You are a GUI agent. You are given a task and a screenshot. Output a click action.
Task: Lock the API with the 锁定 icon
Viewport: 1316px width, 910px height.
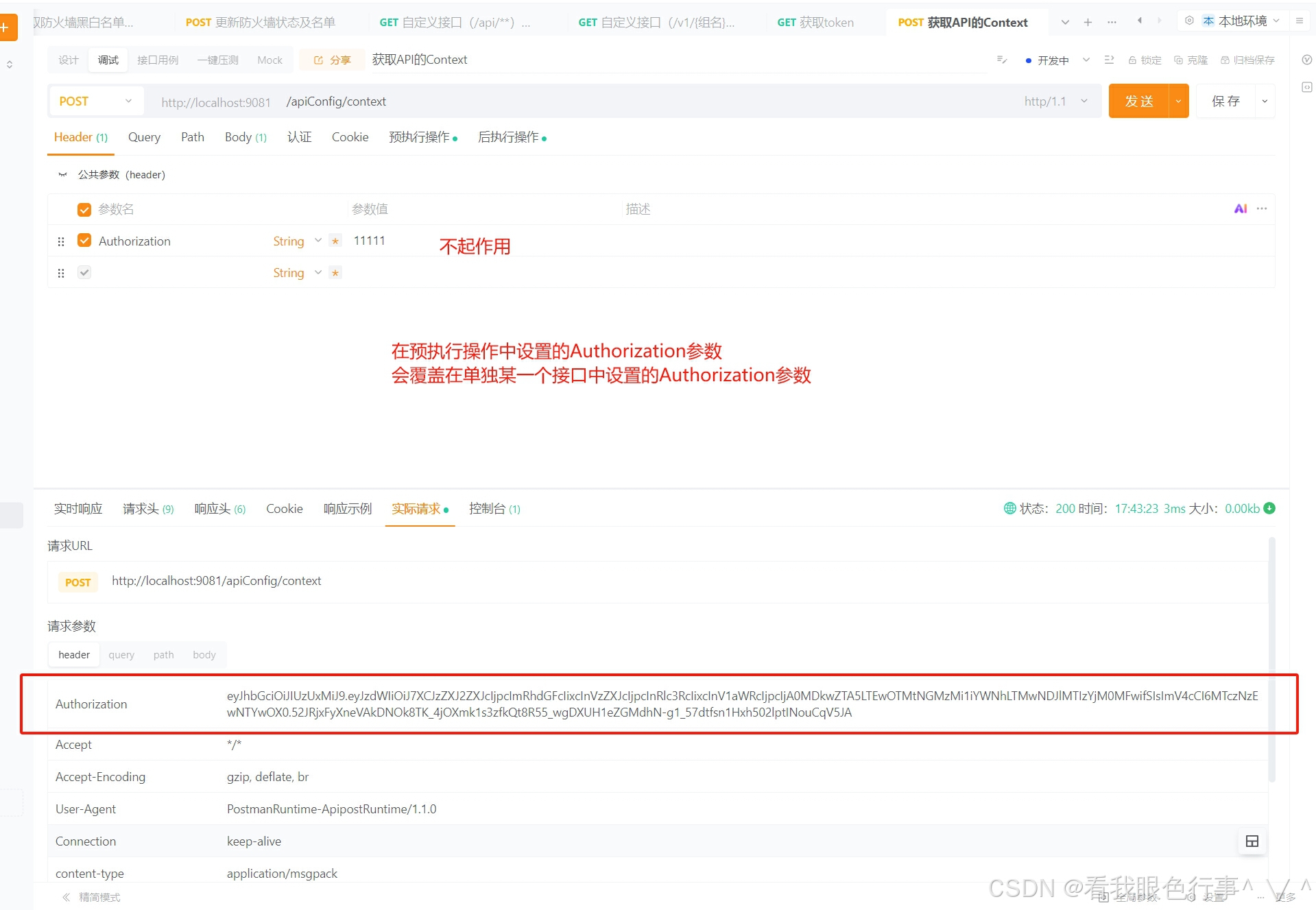[x=1144, y=60]
